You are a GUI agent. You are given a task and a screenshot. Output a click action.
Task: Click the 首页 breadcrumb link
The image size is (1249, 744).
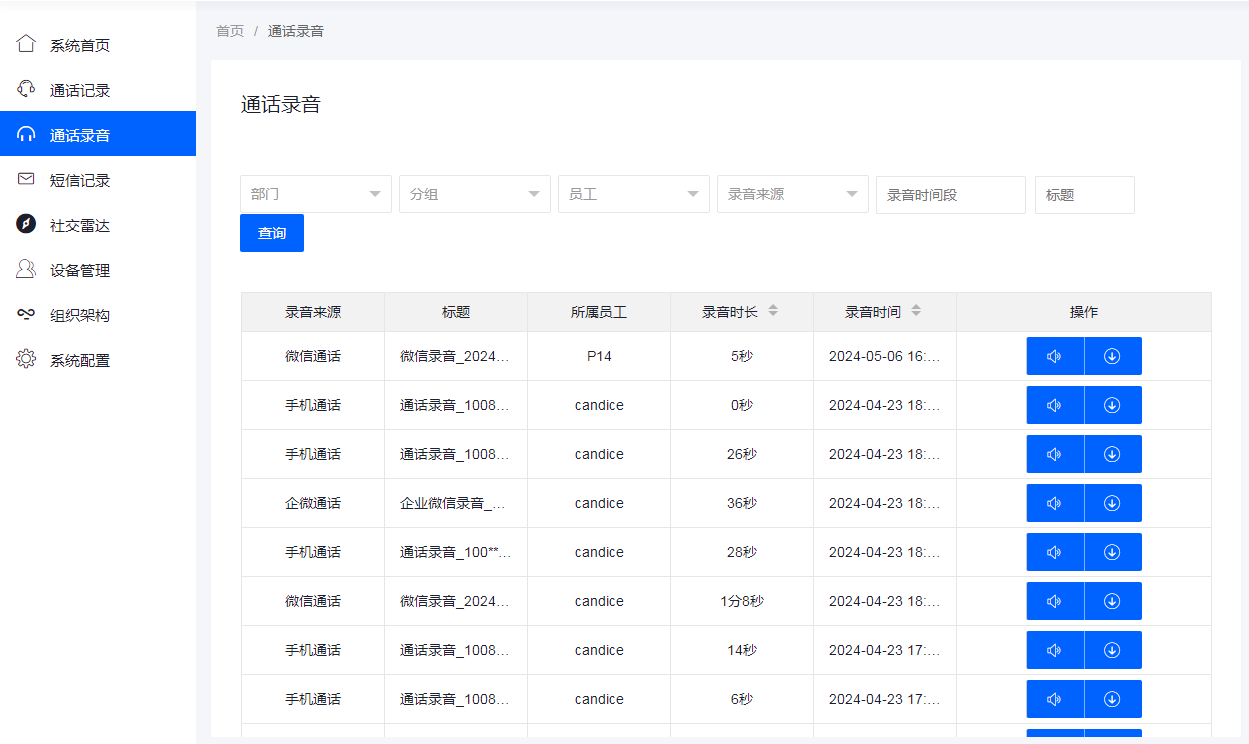coord(230,31)
